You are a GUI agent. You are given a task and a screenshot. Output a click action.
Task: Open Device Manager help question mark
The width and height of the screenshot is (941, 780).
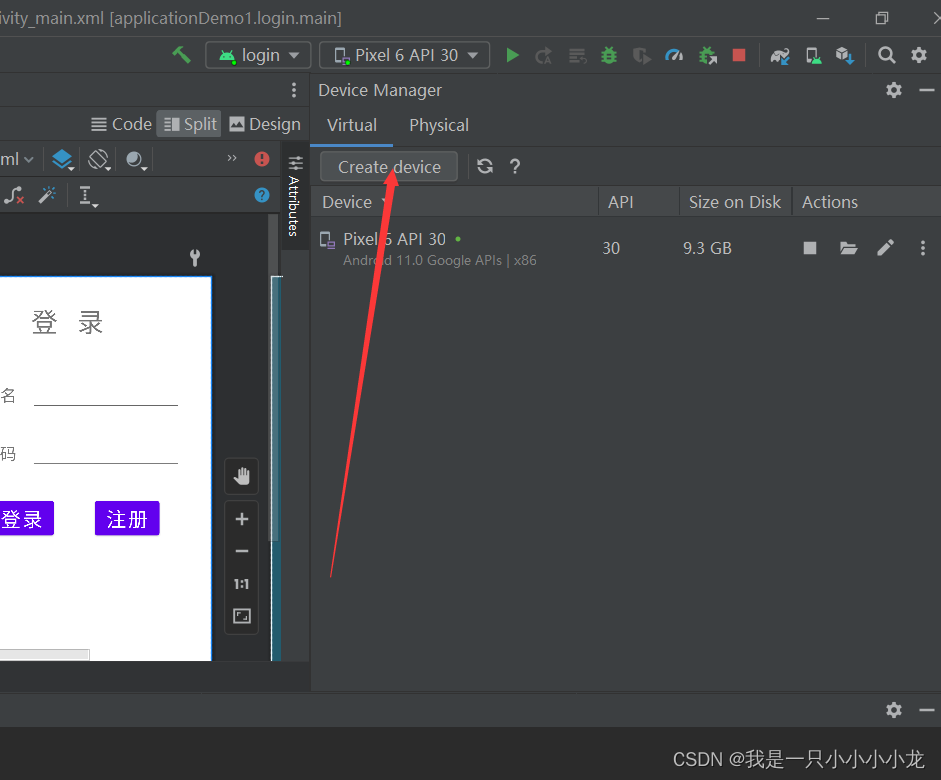click(515, 166)
